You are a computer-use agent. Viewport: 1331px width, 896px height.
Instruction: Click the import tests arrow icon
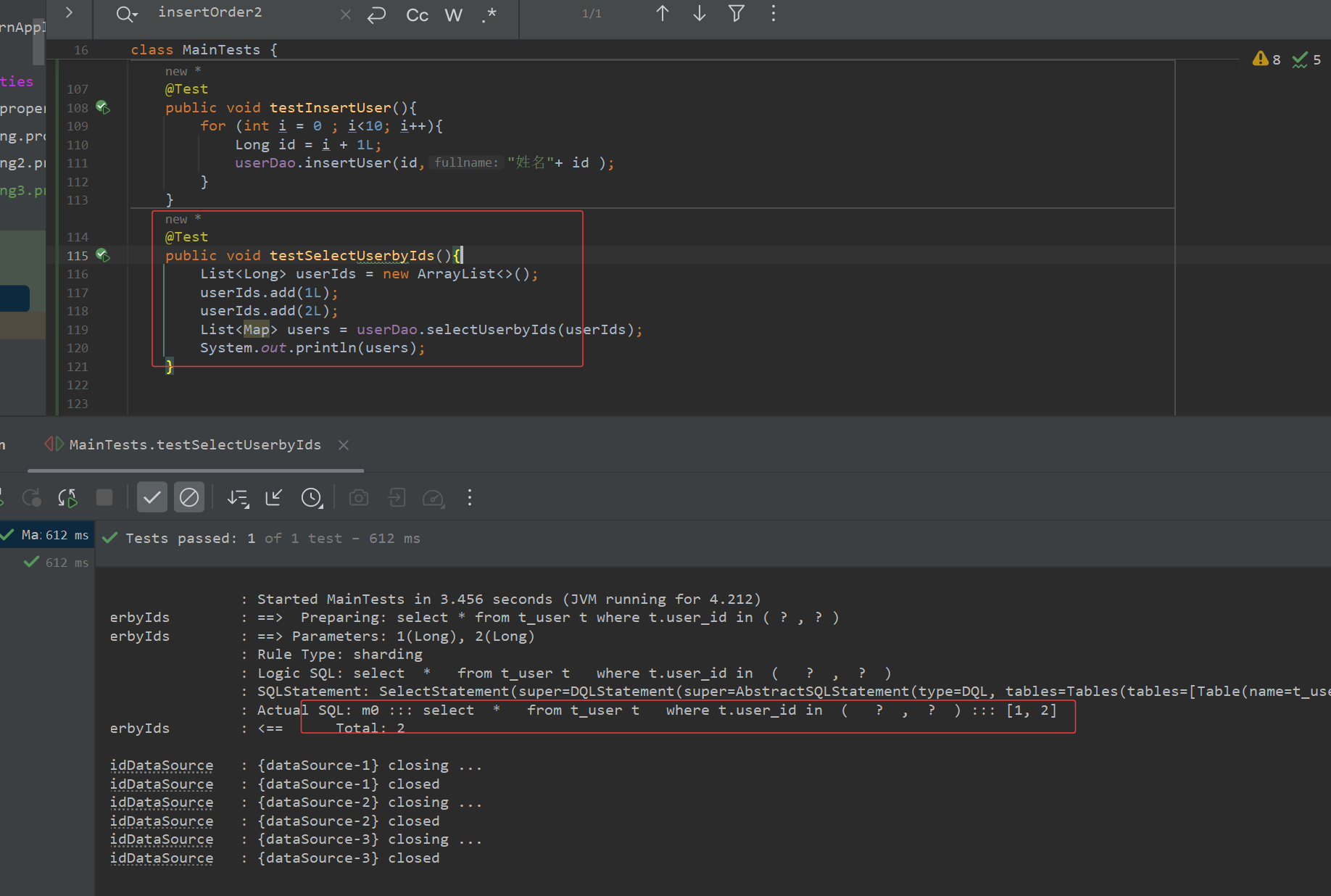273,497
